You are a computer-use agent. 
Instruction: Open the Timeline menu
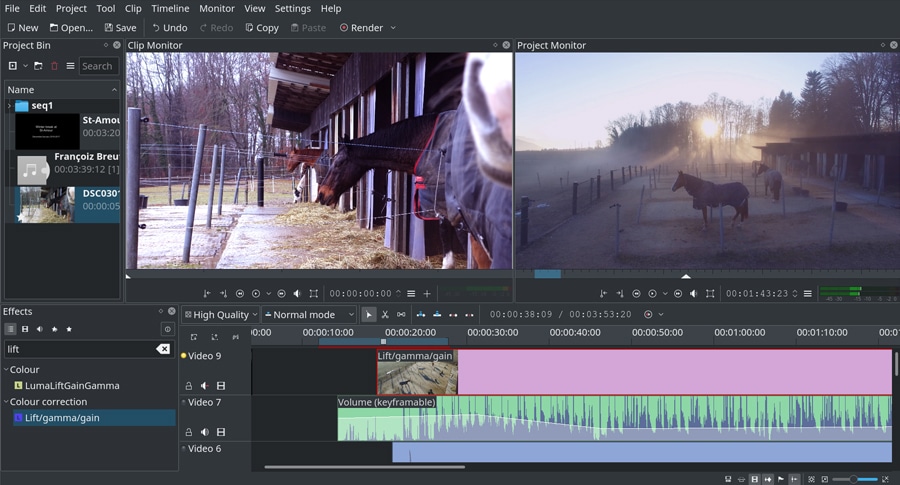[x=170, y=8]
